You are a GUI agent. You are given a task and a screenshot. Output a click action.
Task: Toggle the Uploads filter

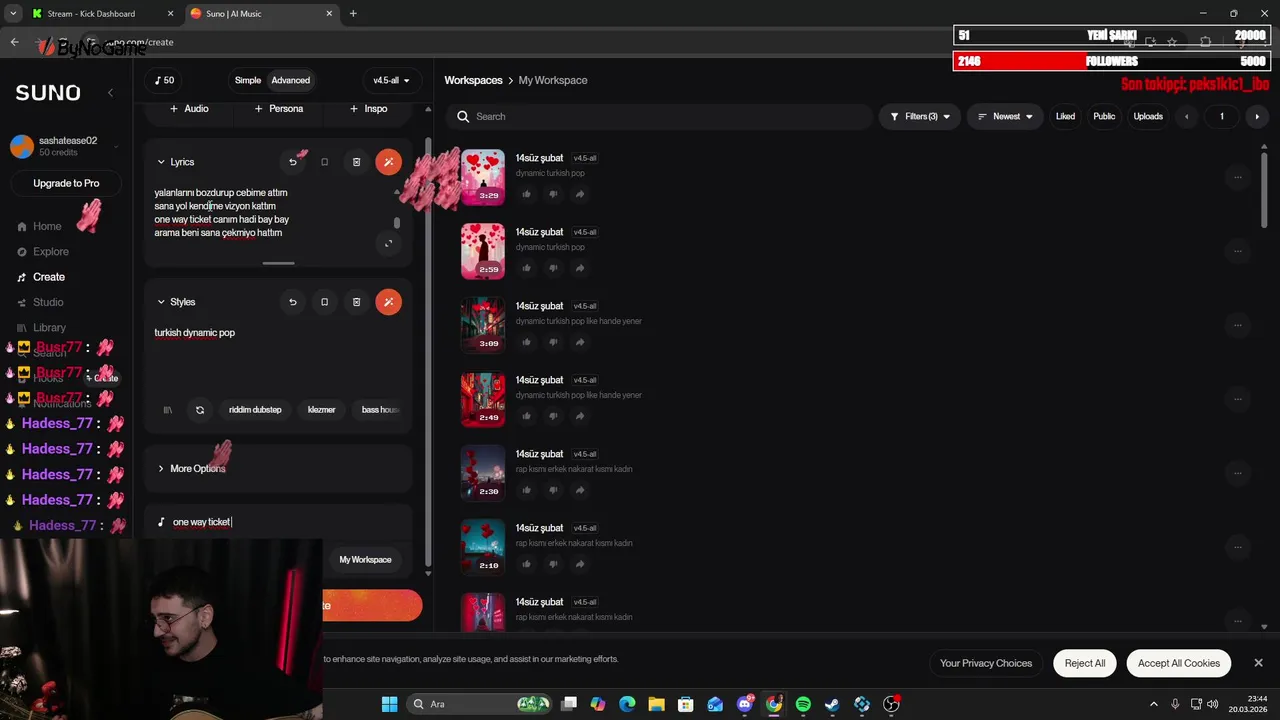pos(1148,117)
